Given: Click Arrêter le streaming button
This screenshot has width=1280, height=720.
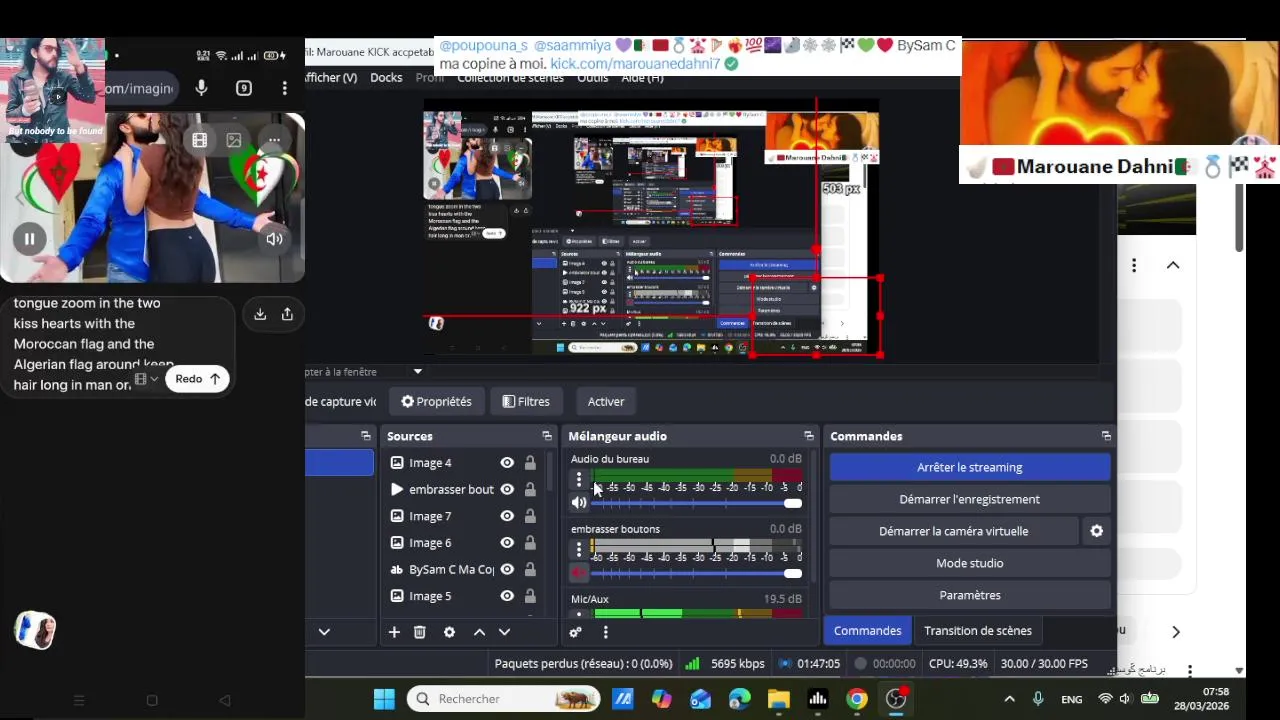Looking at the screenshot, I should pyautogui.click(x=970, y=467).
